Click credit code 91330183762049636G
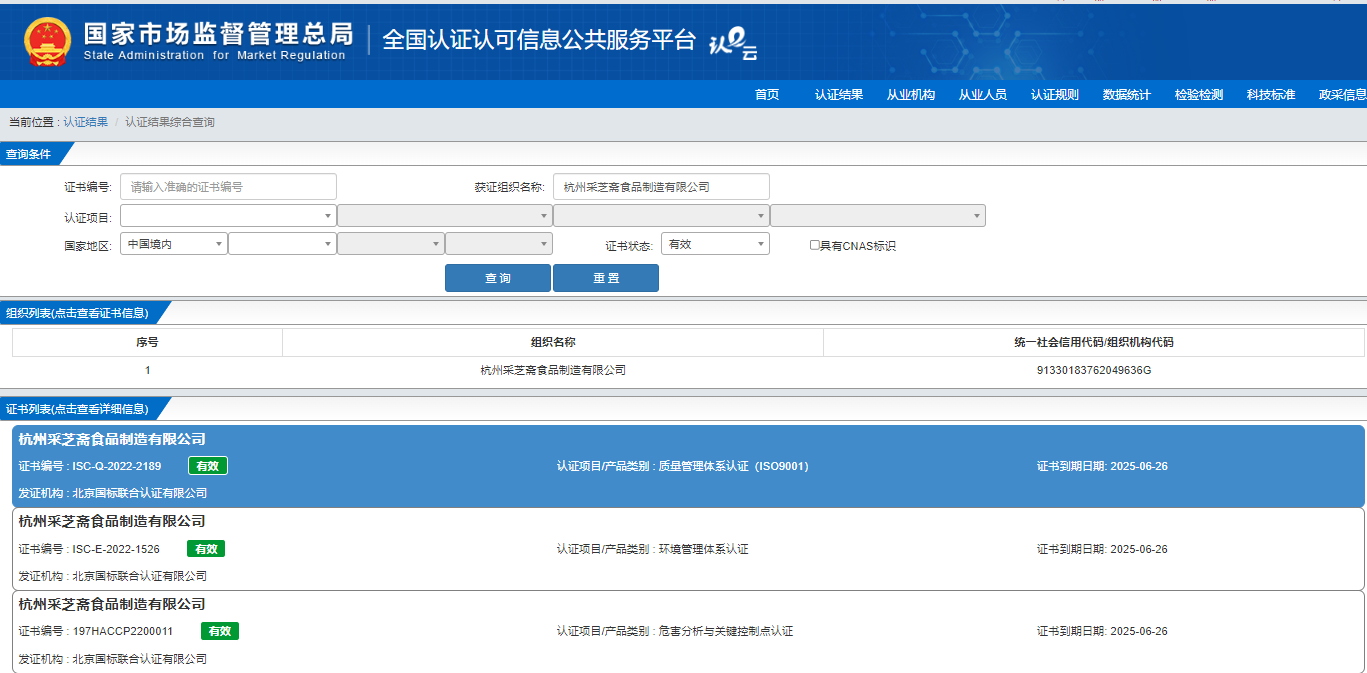This screenshot has width=1367, height=673. coord(1094,370)
